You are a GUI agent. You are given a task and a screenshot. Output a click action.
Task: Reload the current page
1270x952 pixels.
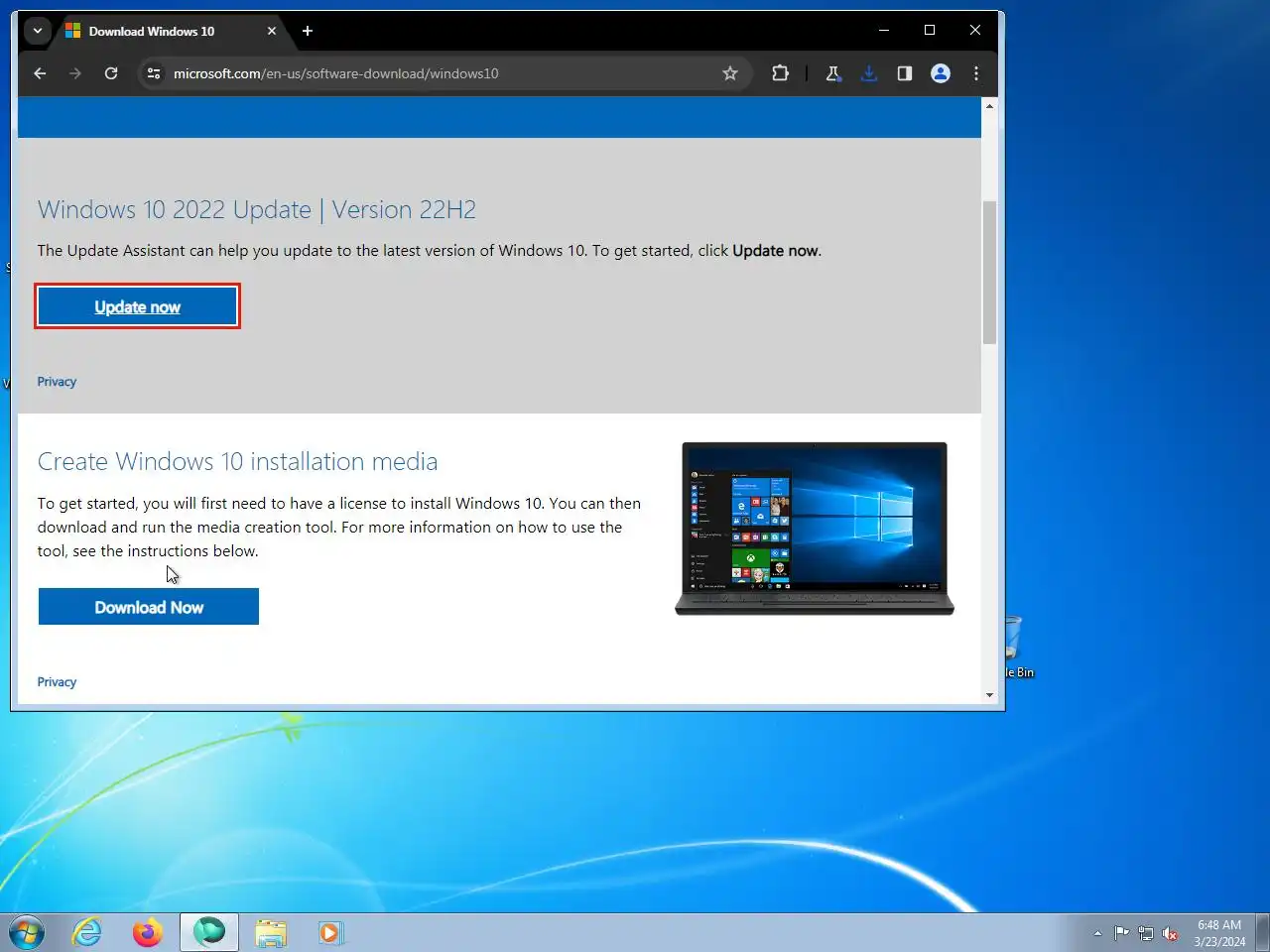[x=111, y=73]
